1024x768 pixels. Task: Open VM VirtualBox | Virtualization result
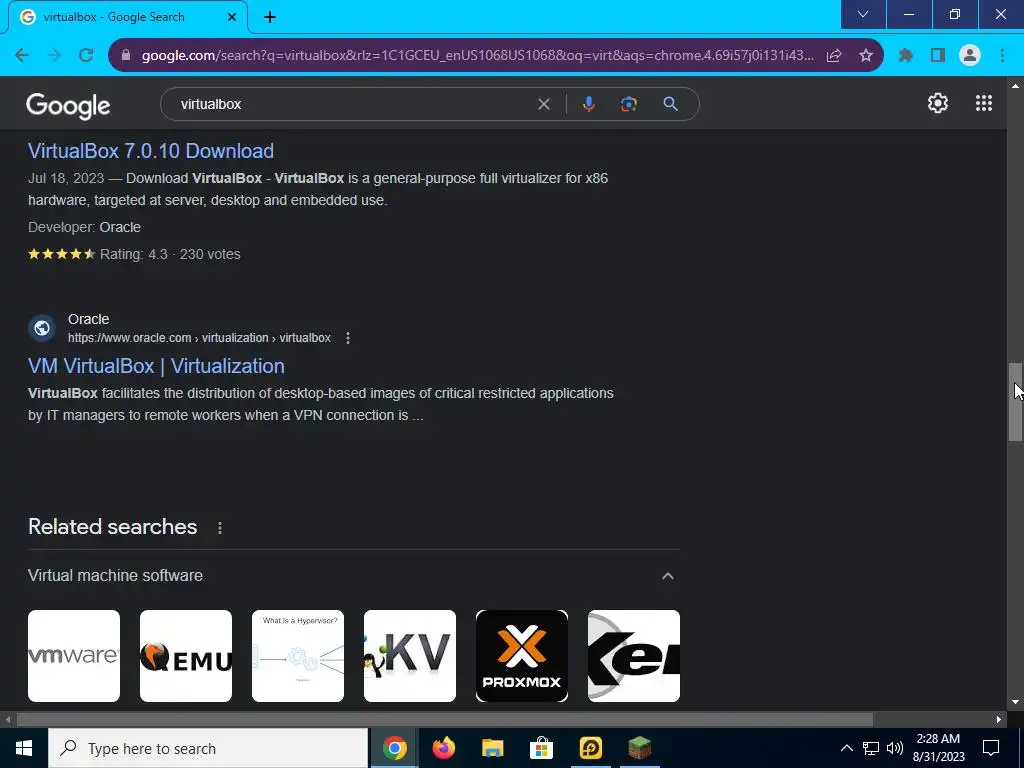point(156,366)
